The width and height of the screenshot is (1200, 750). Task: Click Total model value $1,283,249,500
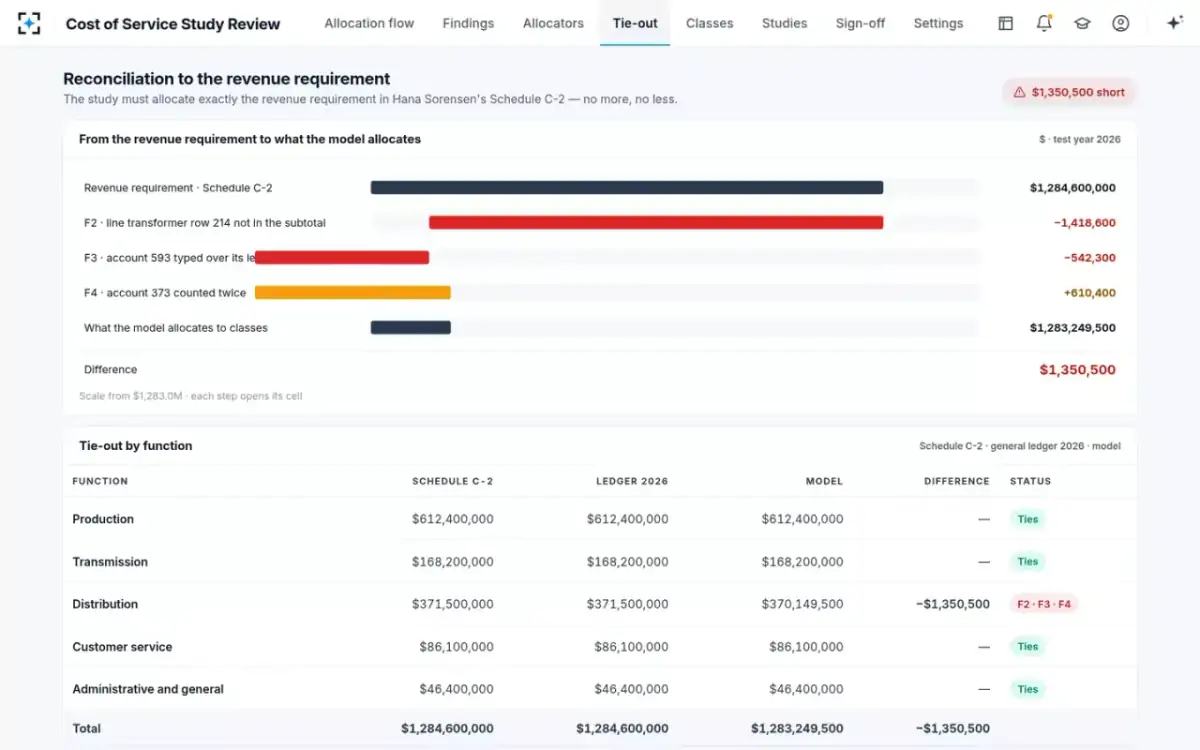point(797,728)
